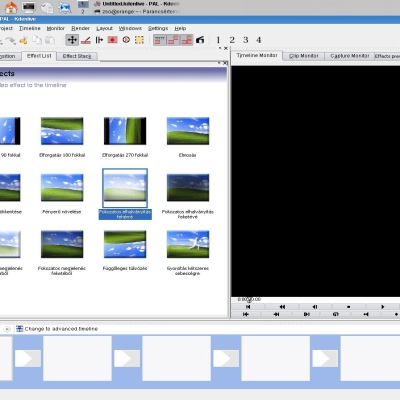The image size is (400, 400).
Task: Click the second transition arrow slot in timeline
Action: coord(127,359)
